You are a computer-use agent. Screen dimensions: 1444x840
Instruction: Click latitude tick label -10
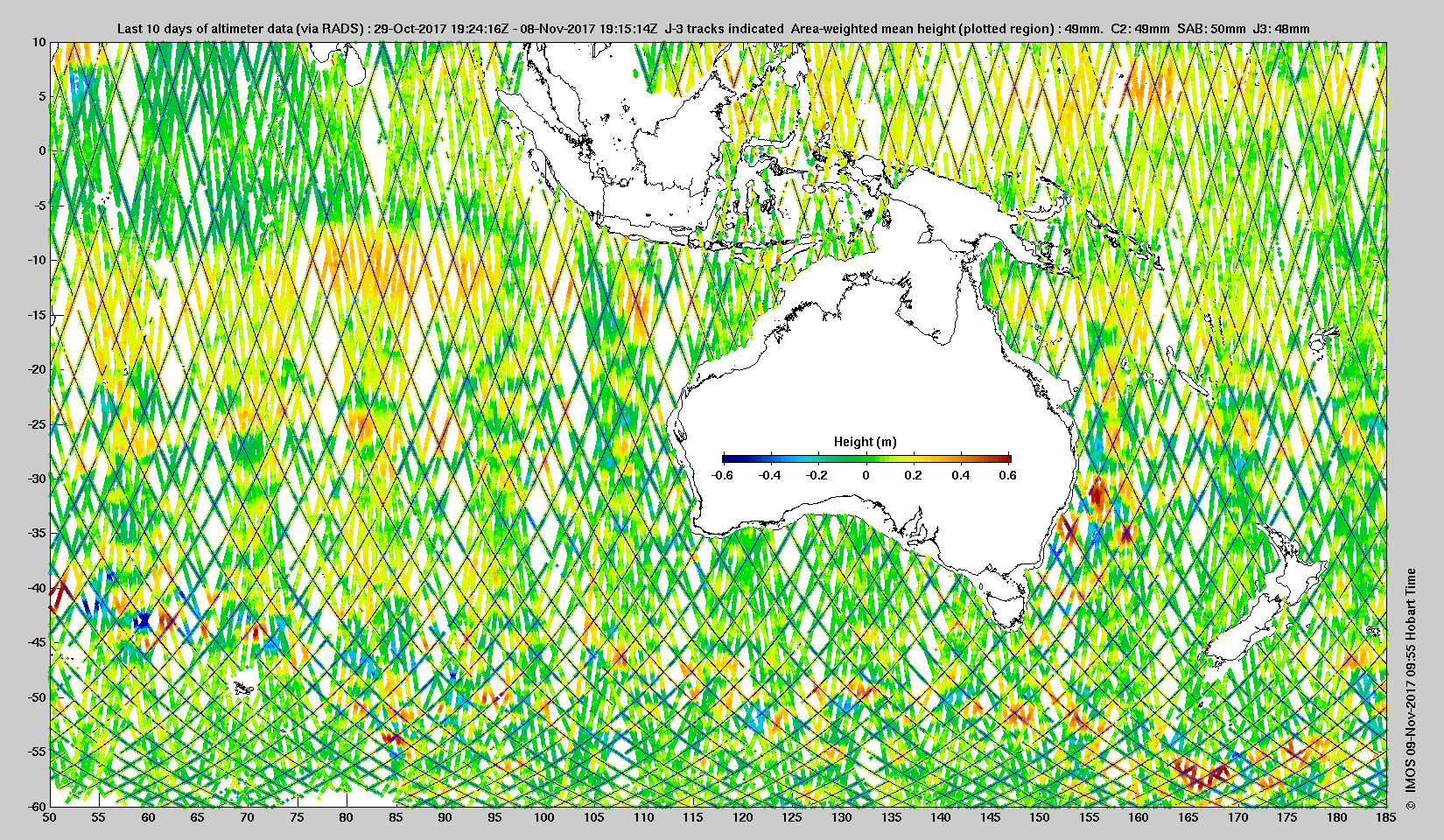pyautogui.click(x=38, y=260)
